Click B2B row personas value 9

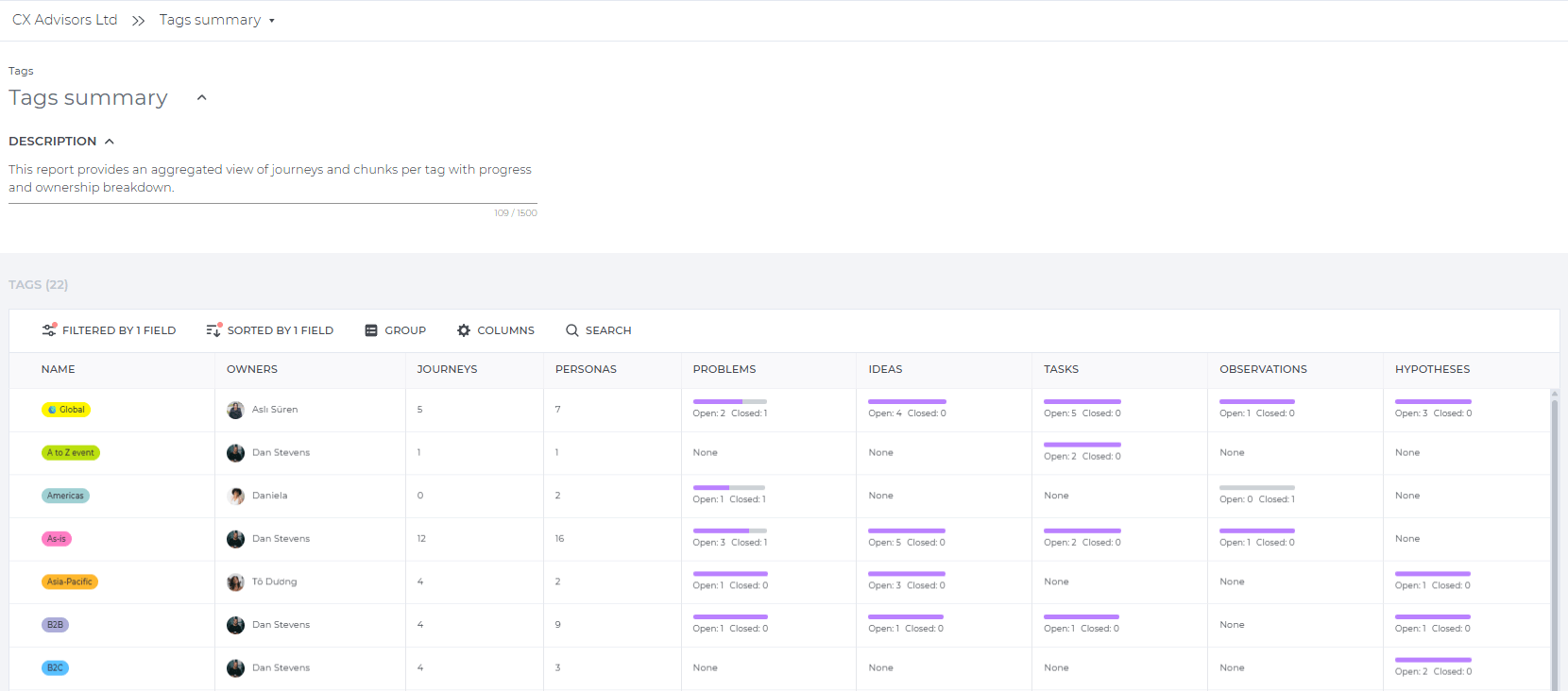coord(558,625)
